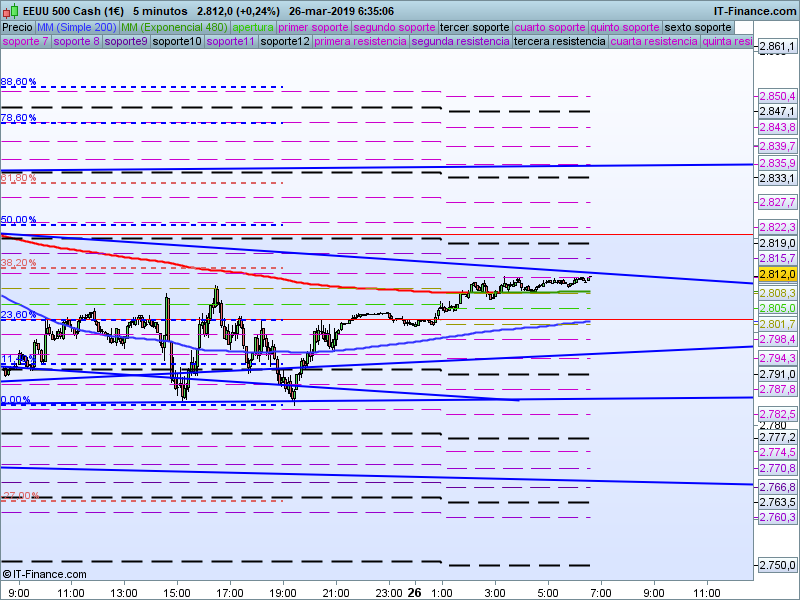The width and height of the screenshot is (800, 600).
Task: Select the Precio indicator label
Action: (17, 28)
